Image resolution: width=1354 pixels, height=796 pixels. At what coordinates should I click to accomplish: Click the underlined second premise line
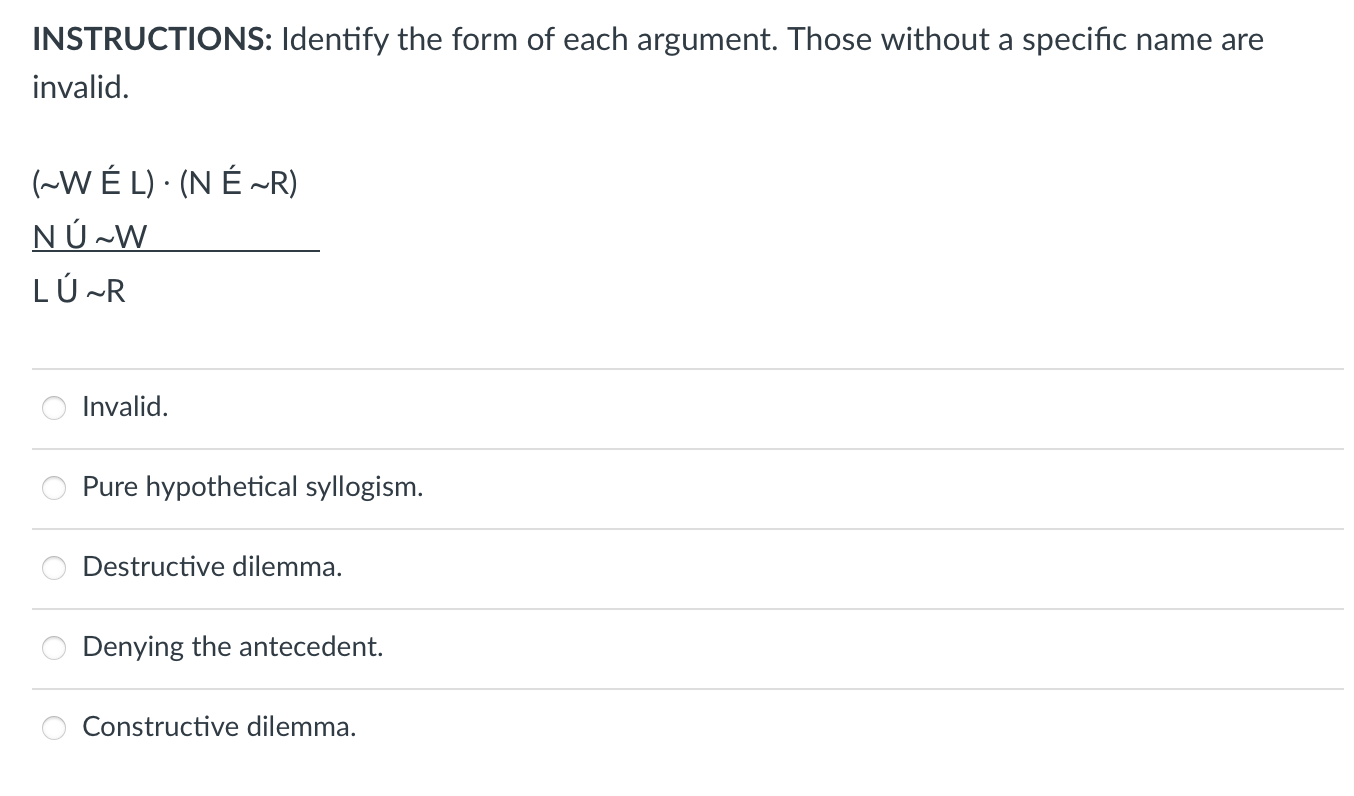coord(90,236)
